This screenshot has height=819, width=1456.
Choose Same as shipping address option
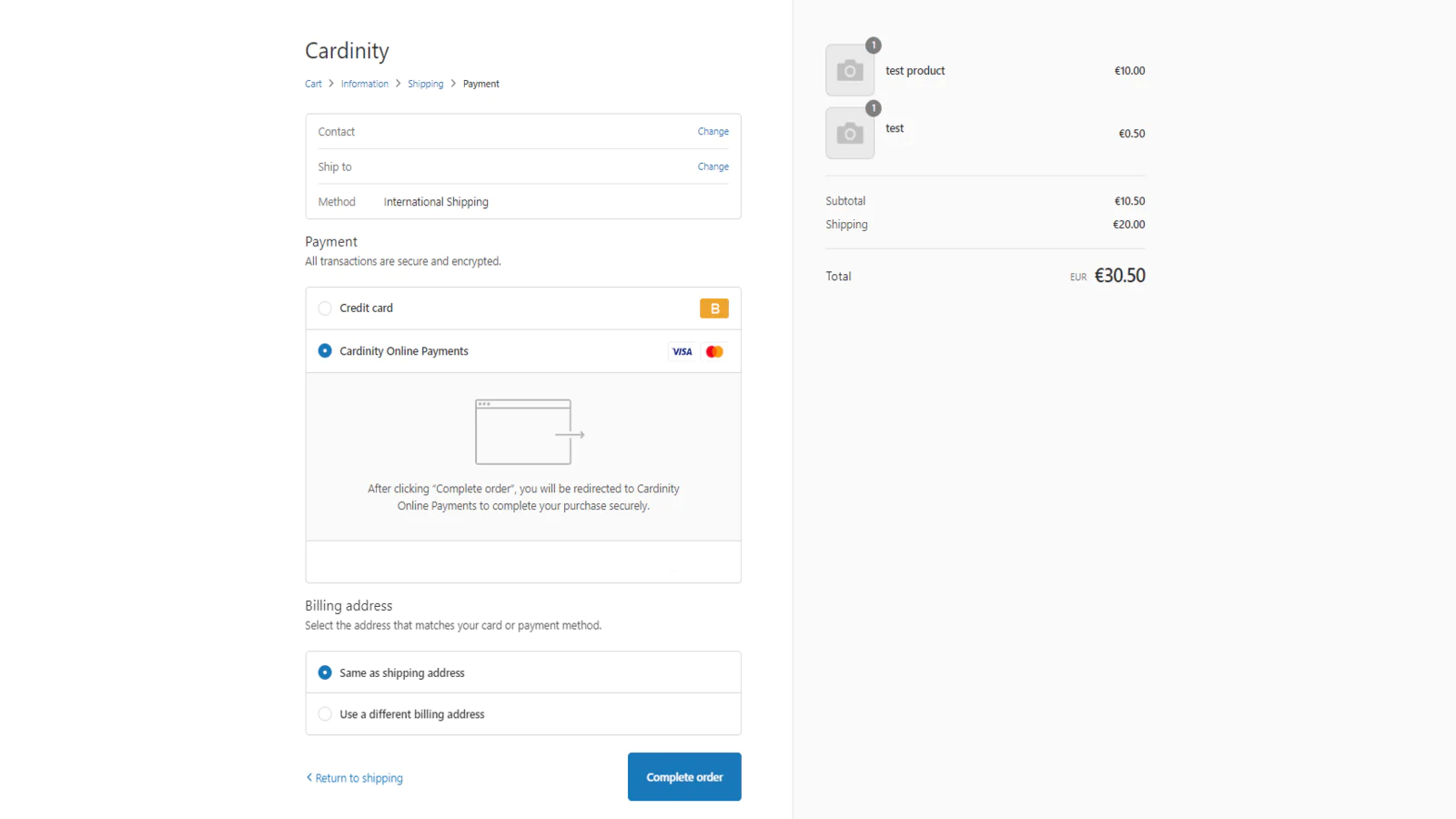click(325, 672)
